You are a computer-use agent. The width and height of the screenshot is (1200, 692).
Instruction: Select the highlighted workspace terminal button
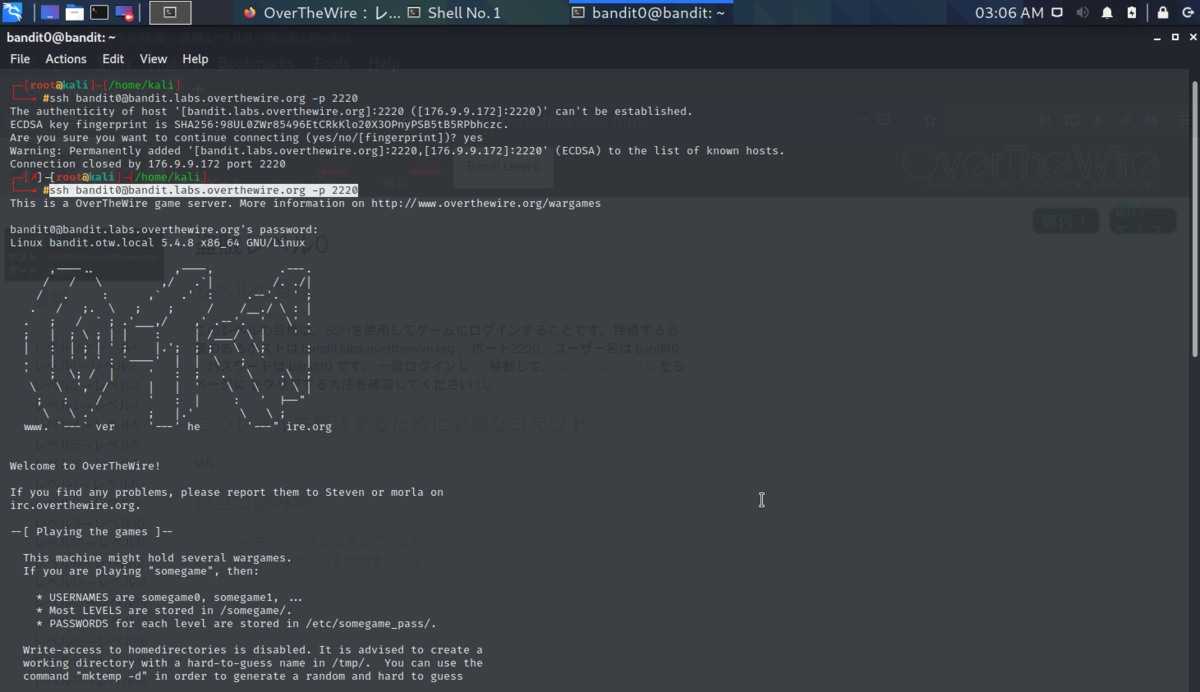[x=170, y=13]
